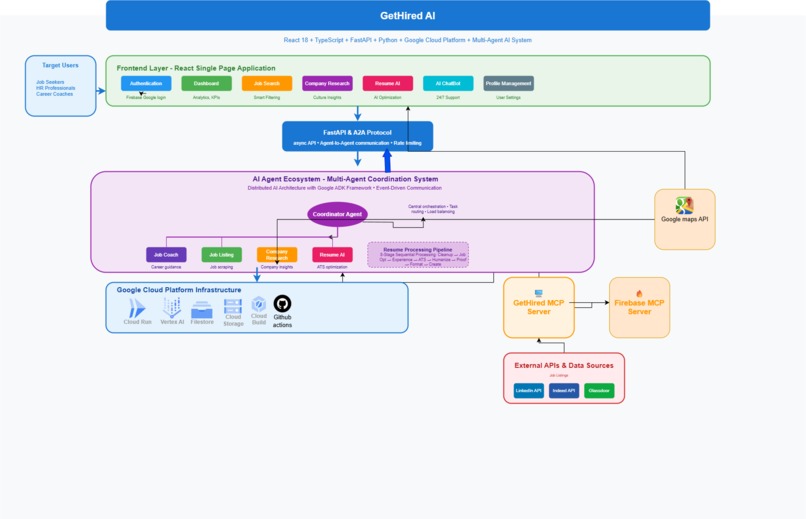Select the Job Coach agent block
The image size is (806, 519).
pyautogui.click(x=166, y=254)
